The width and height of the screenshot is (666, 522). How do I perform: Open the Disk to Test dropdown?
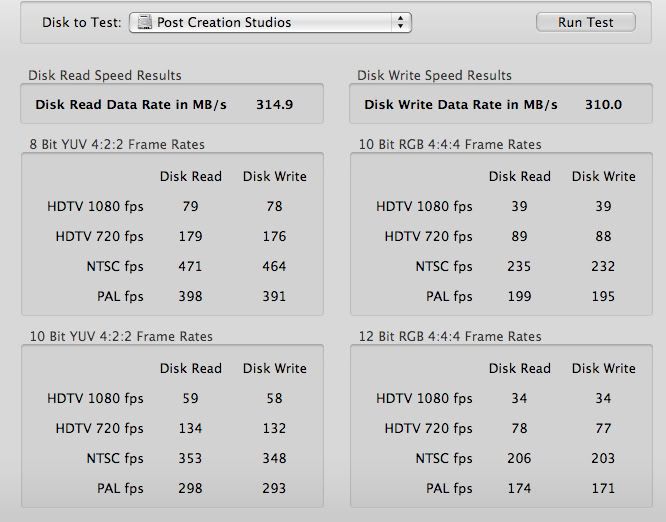270,22
